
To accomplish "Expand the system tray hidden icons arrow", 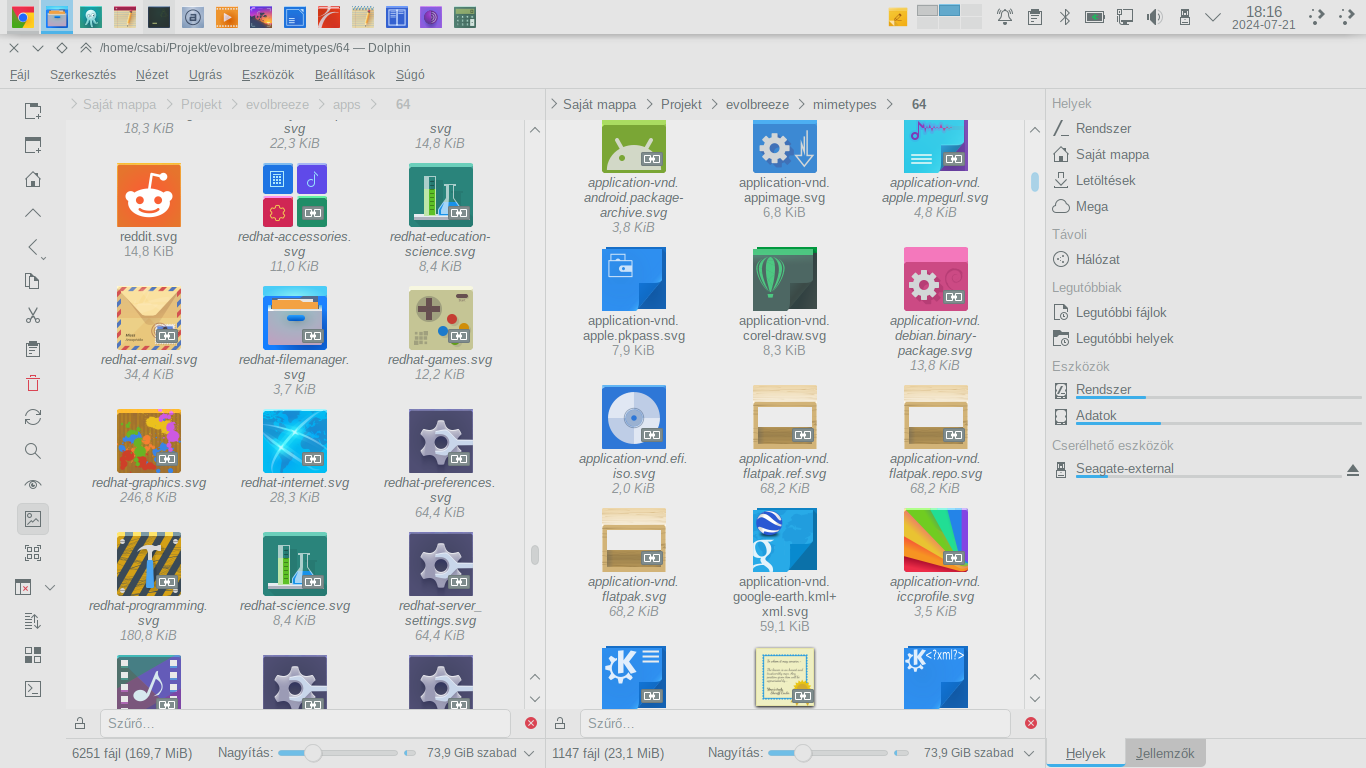I will point(1213,16).
